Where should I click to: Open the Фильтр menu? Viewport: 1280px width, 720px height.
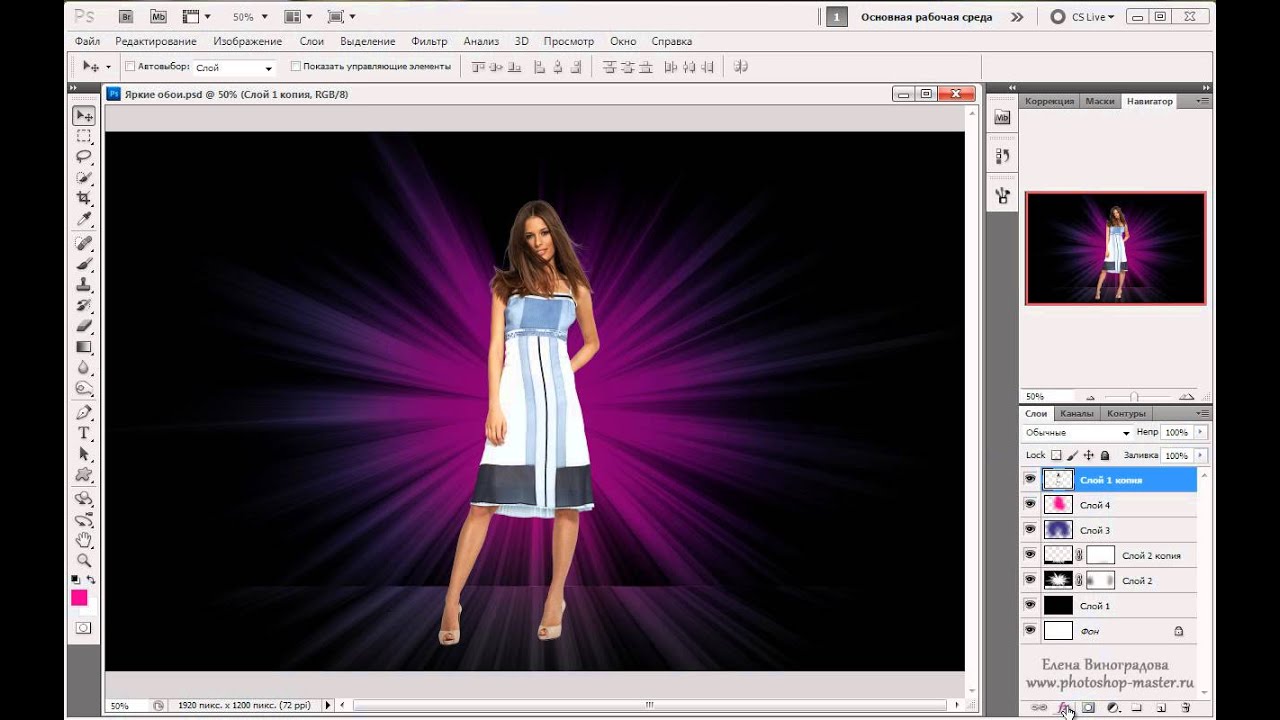(x=429, y=42)
